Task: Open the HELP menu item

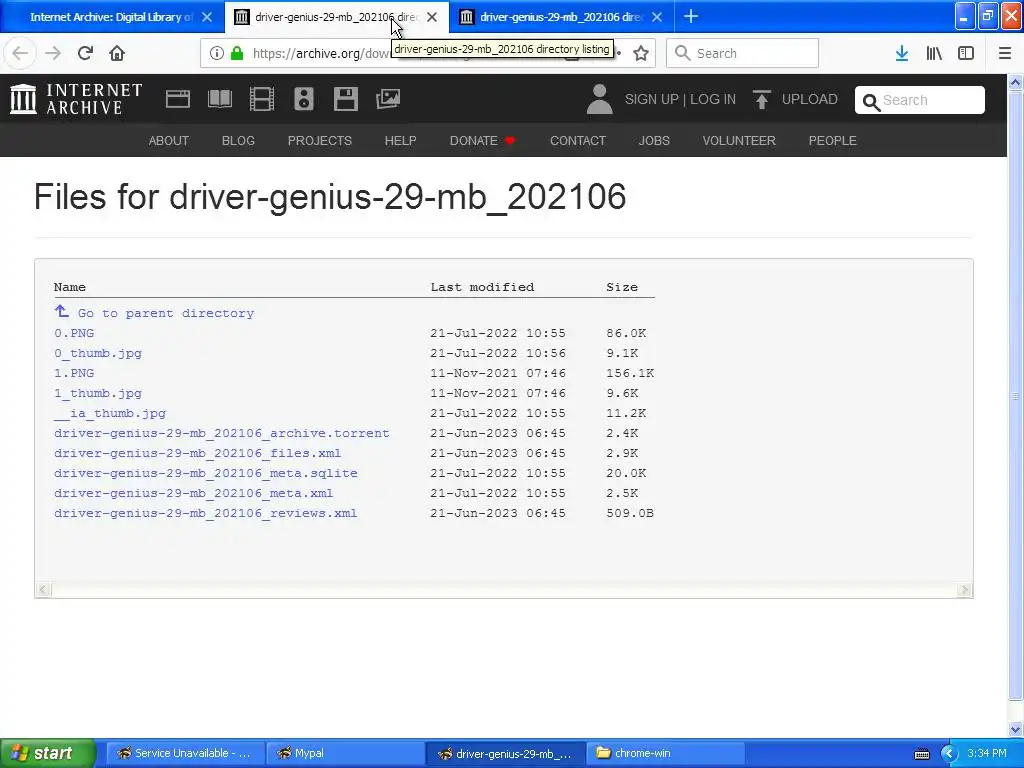Action: pyautogui.click(x=400, y=140)
